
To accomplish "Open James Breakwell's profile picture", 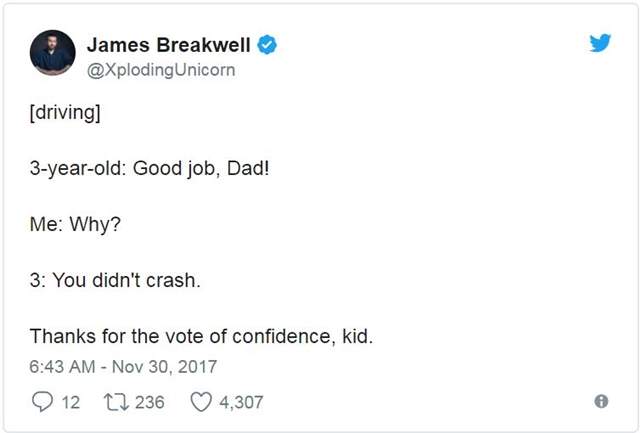I will (53, 52).
